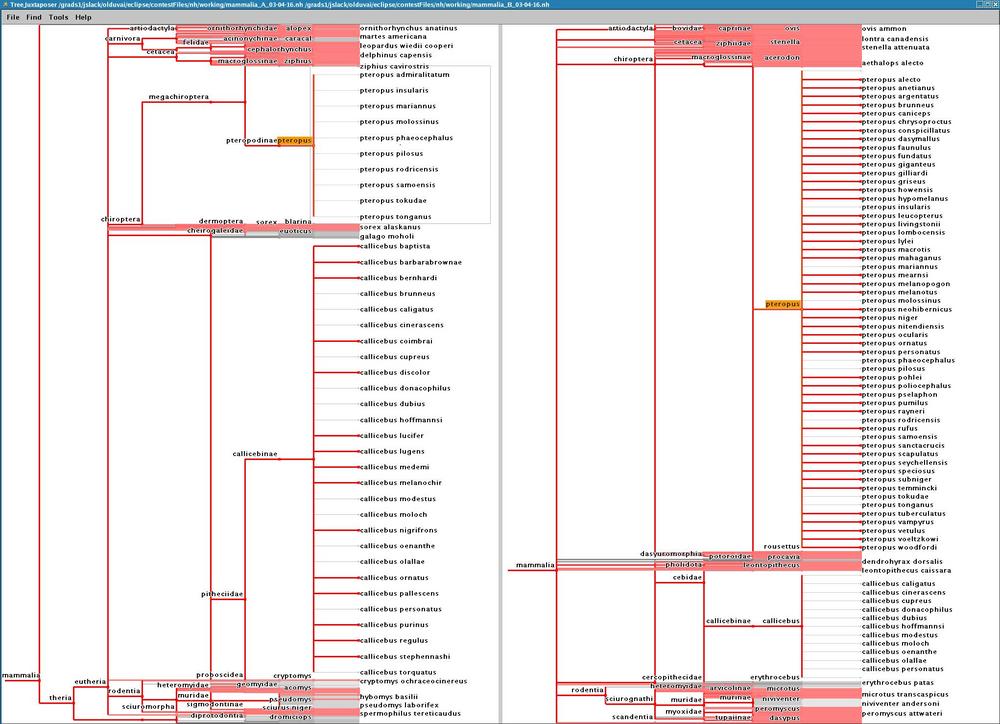Select the chiroptera node in right tree
The image size is (1000, 724).
[633, 59]
